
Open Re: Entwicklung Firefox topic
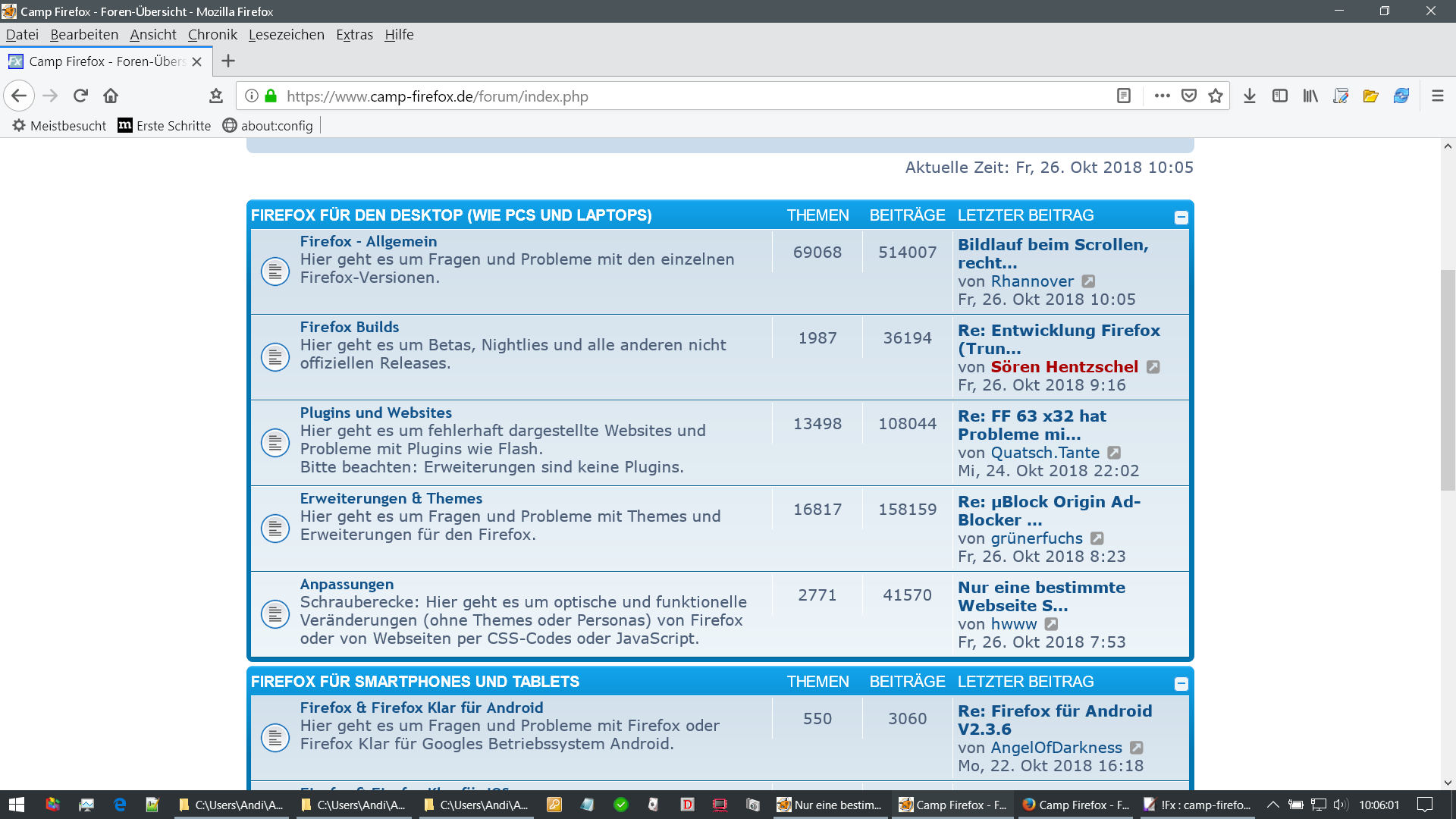(1059, 340)
